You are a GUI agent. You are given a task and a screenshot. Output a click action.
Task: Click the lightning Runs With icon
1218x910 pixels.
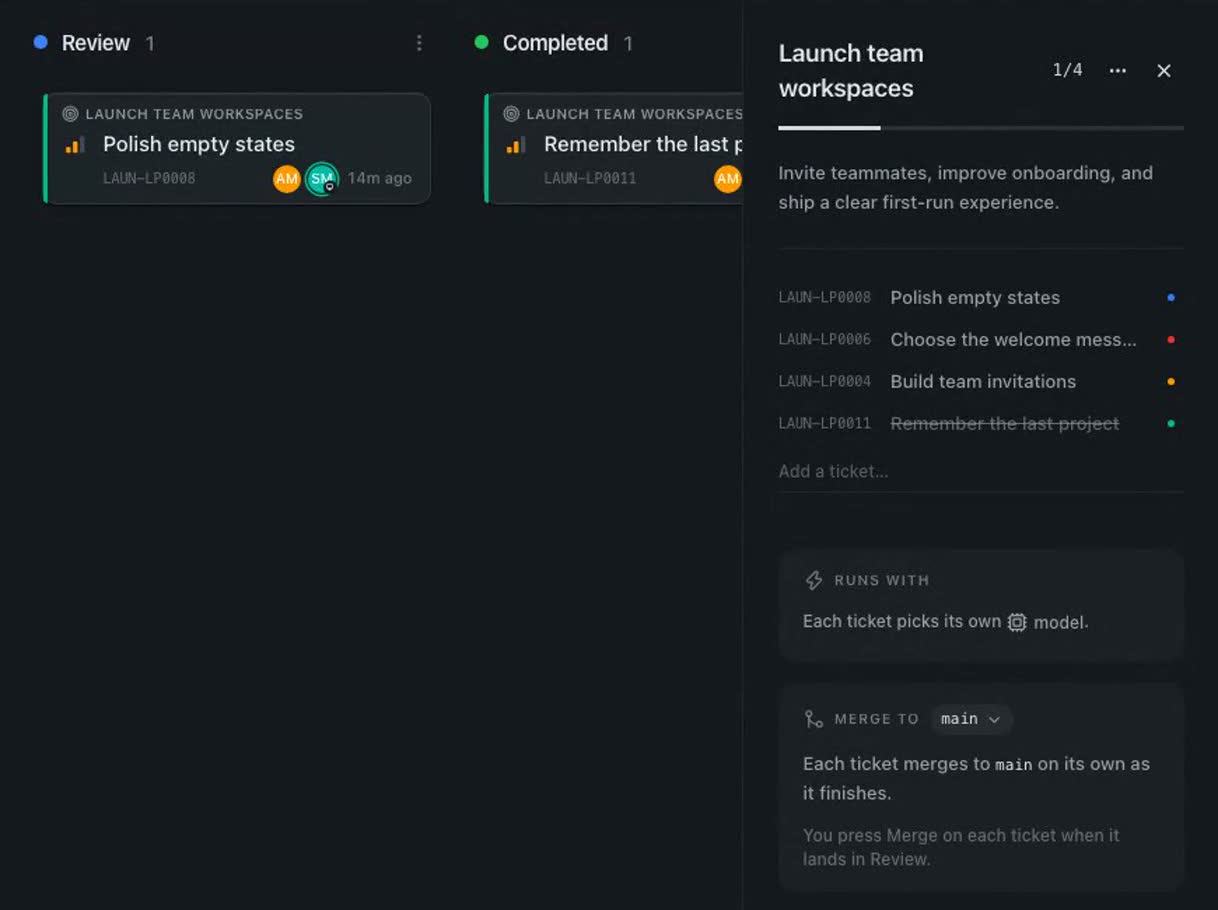(x=814, y=580)
